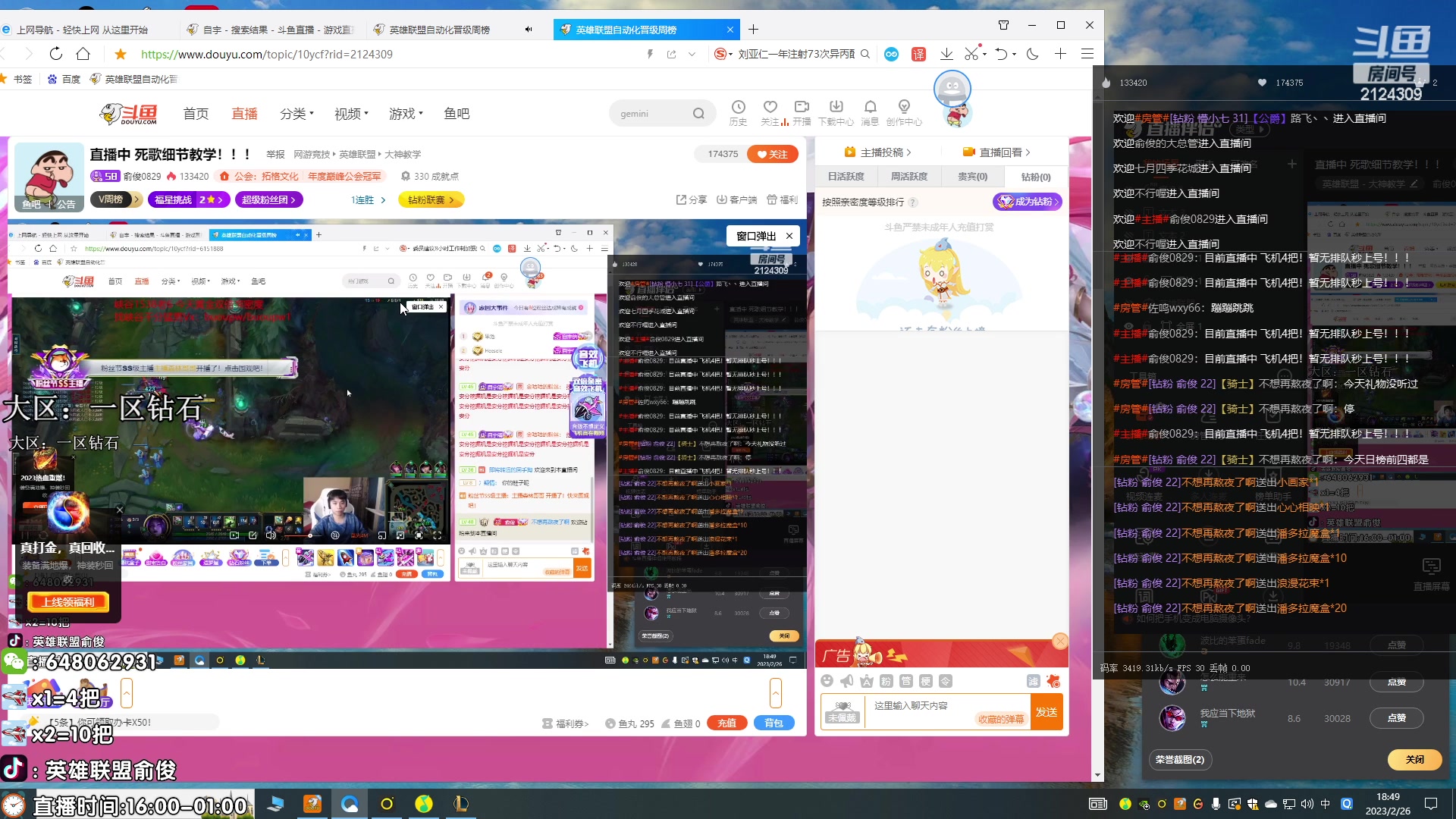Open 创作中心 lightbulb icon
This screenshot has width=1456, height=819.
coord(904,113)
